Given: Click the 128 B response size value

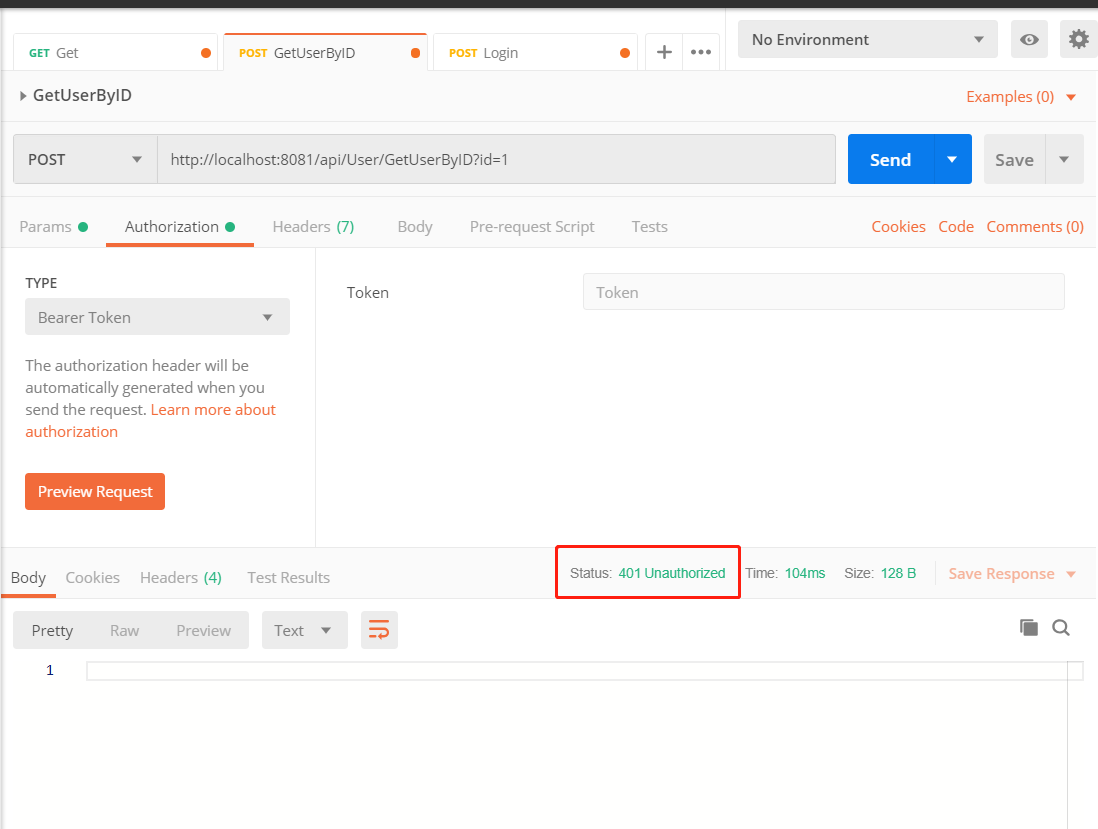Looking at the screenshot, I should [898, 573].
